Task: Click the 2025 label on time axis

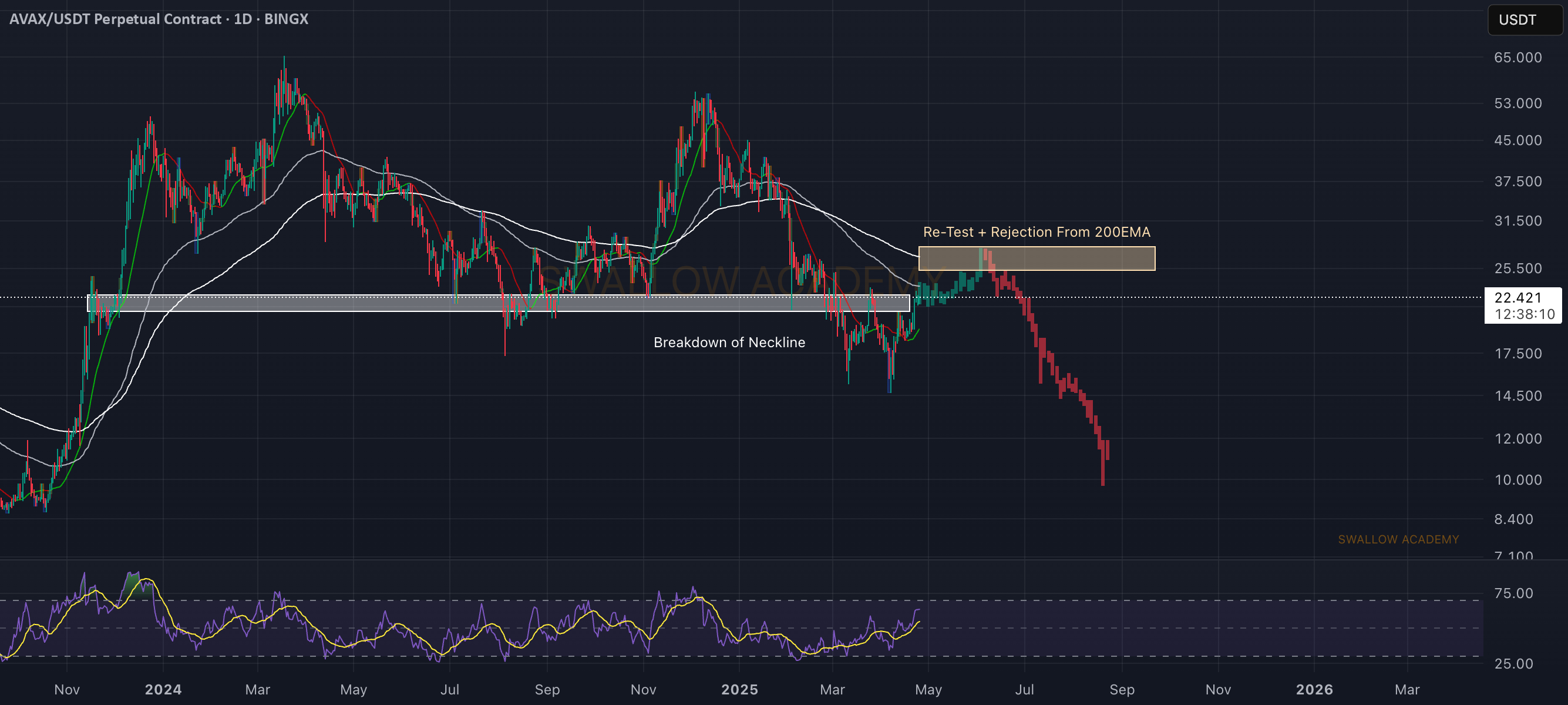Action: click(739, 689)
